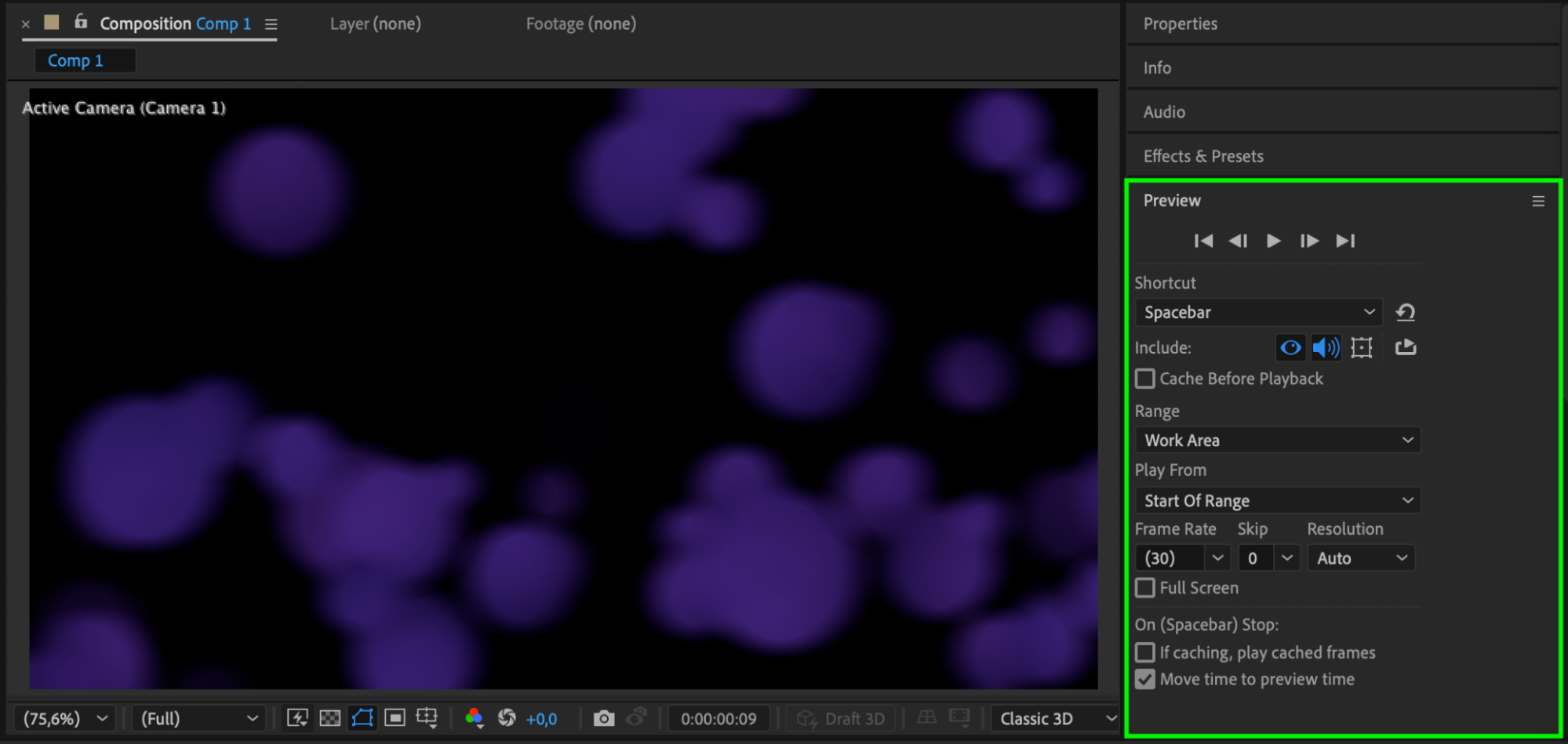Click the Skip value field showing 0
Viewport: 1568px width, 744px height.
tap(1257, 558)
